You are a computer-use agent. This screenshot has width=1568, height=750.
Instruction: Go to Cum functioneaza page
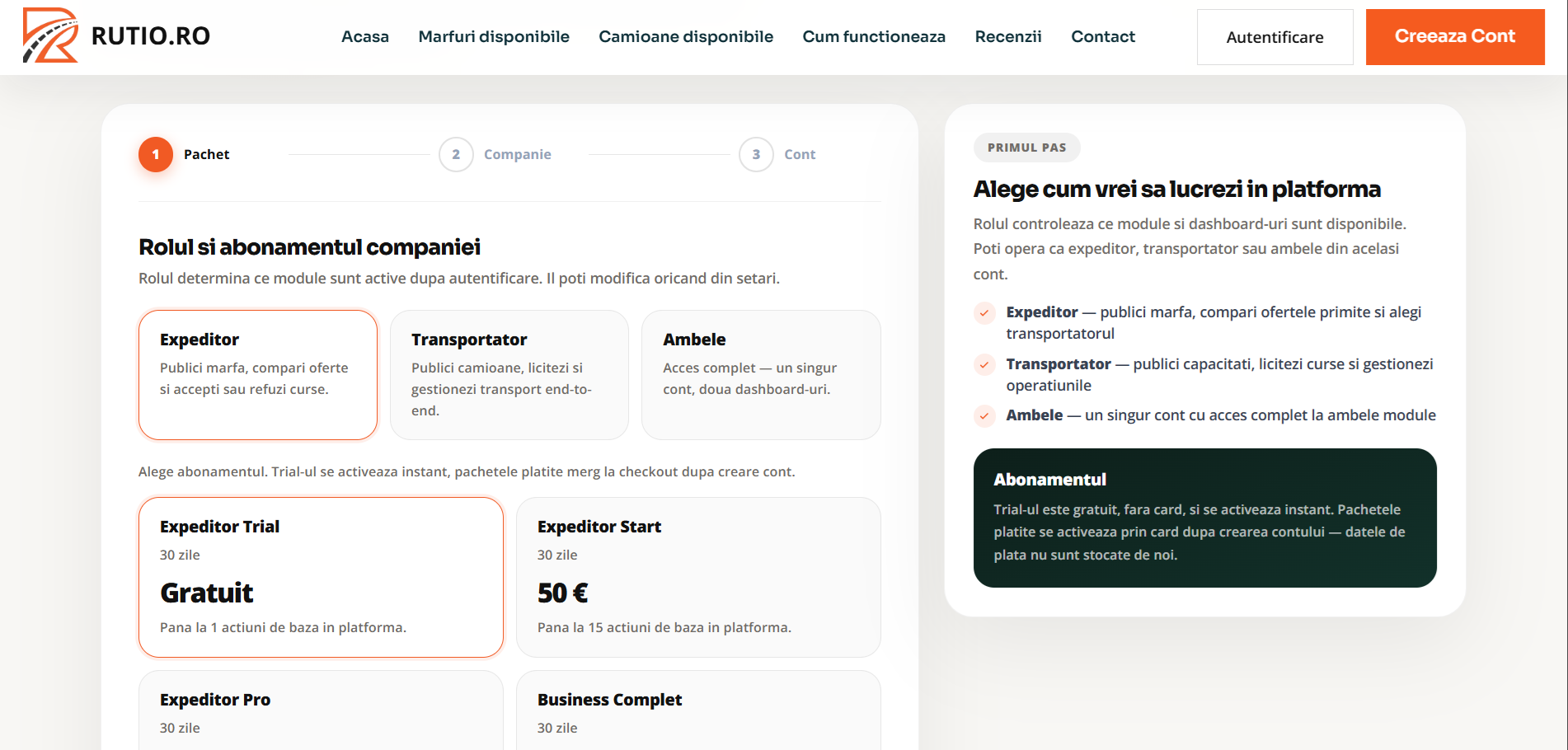[x=874, y=36]
